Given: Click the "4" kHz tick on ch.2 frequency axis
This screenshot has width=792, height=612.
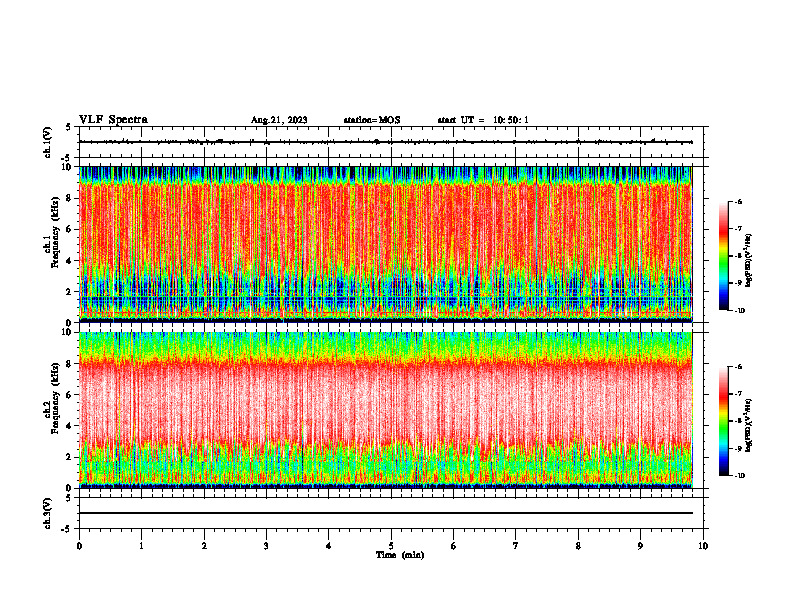Looking at the screenshot, I should [x=70, y=426].
